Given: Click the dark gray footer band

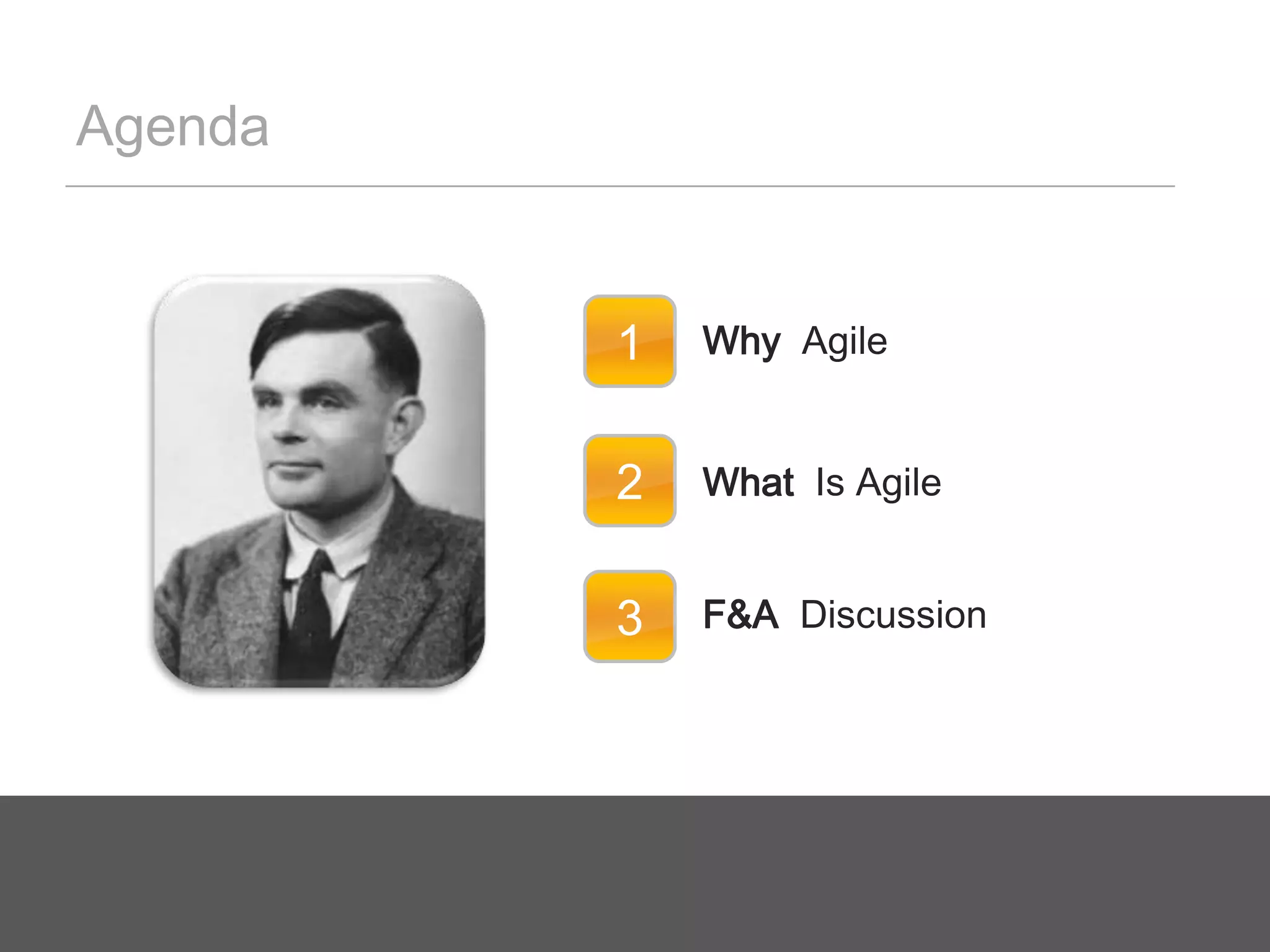Looking at the screenshot, I should 635,874.
